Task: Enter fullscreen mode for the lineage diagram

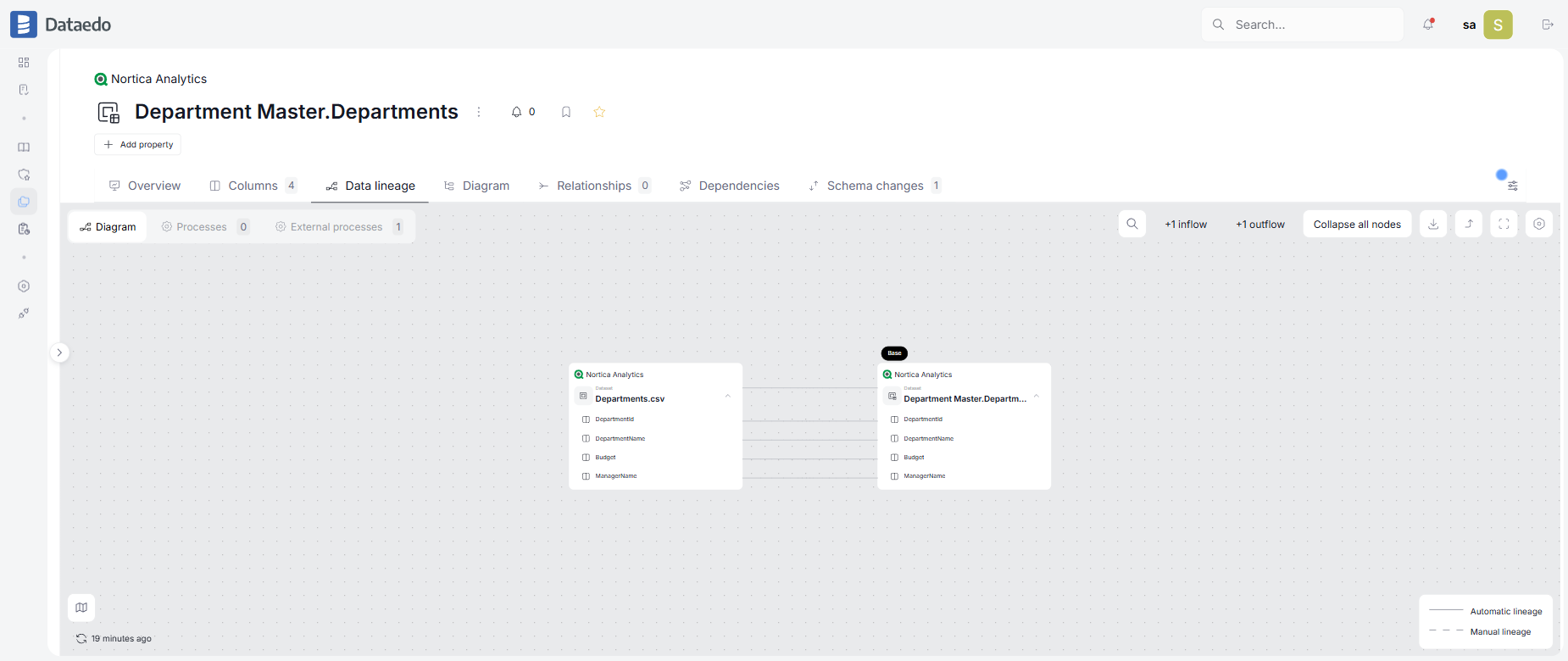Action: [x=1504, y=224]
